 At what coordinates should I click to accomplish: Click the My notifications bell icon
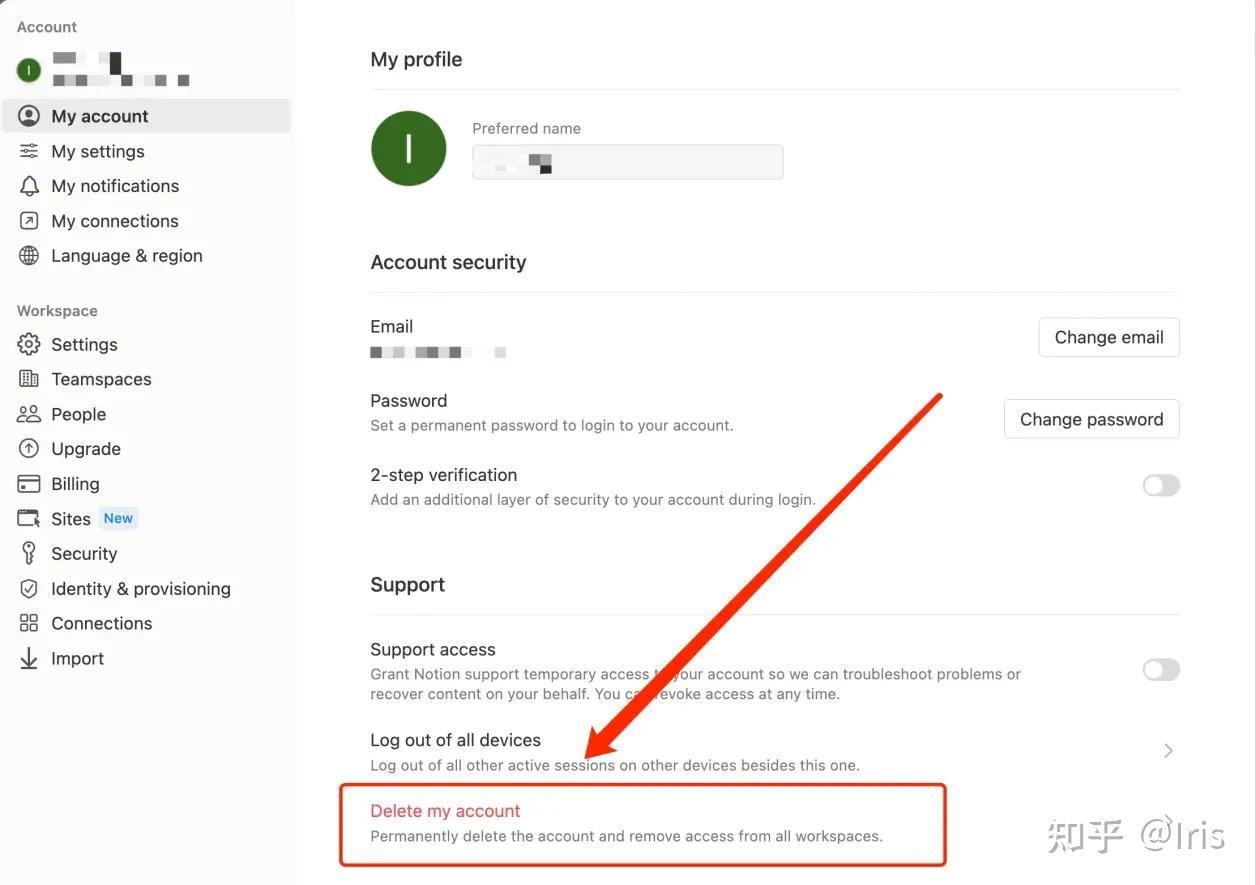29,186
